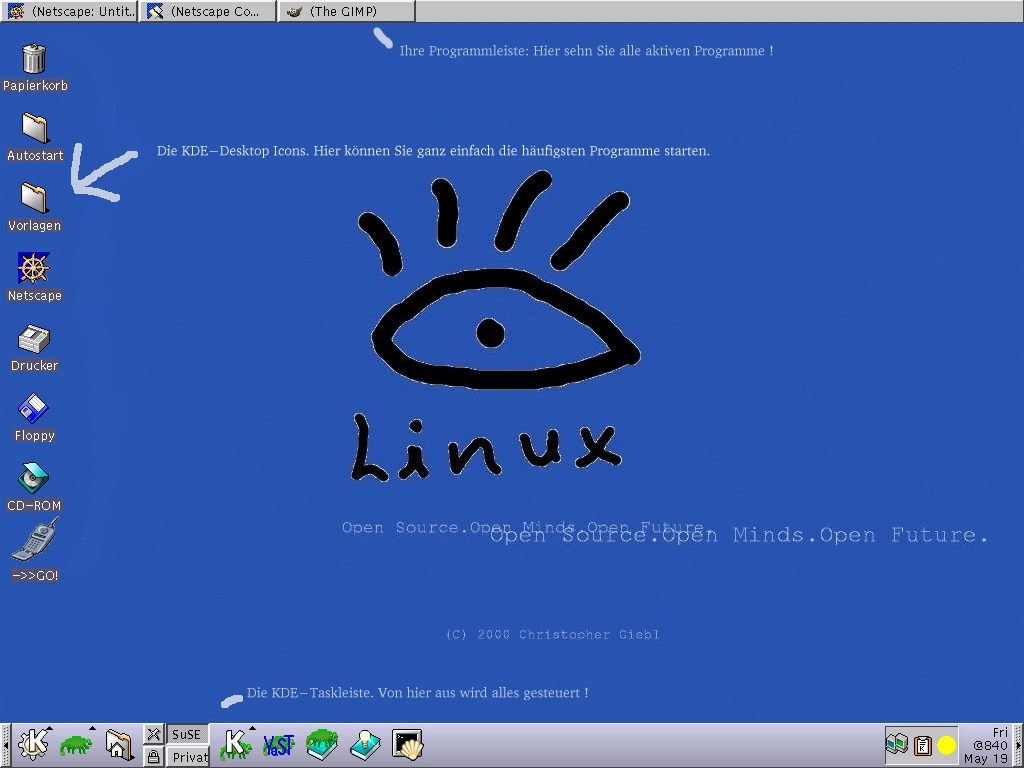Switch to Netscape: Untit.. taskbar window
Screen dimensions: 1024x768
tap(69, 11)
